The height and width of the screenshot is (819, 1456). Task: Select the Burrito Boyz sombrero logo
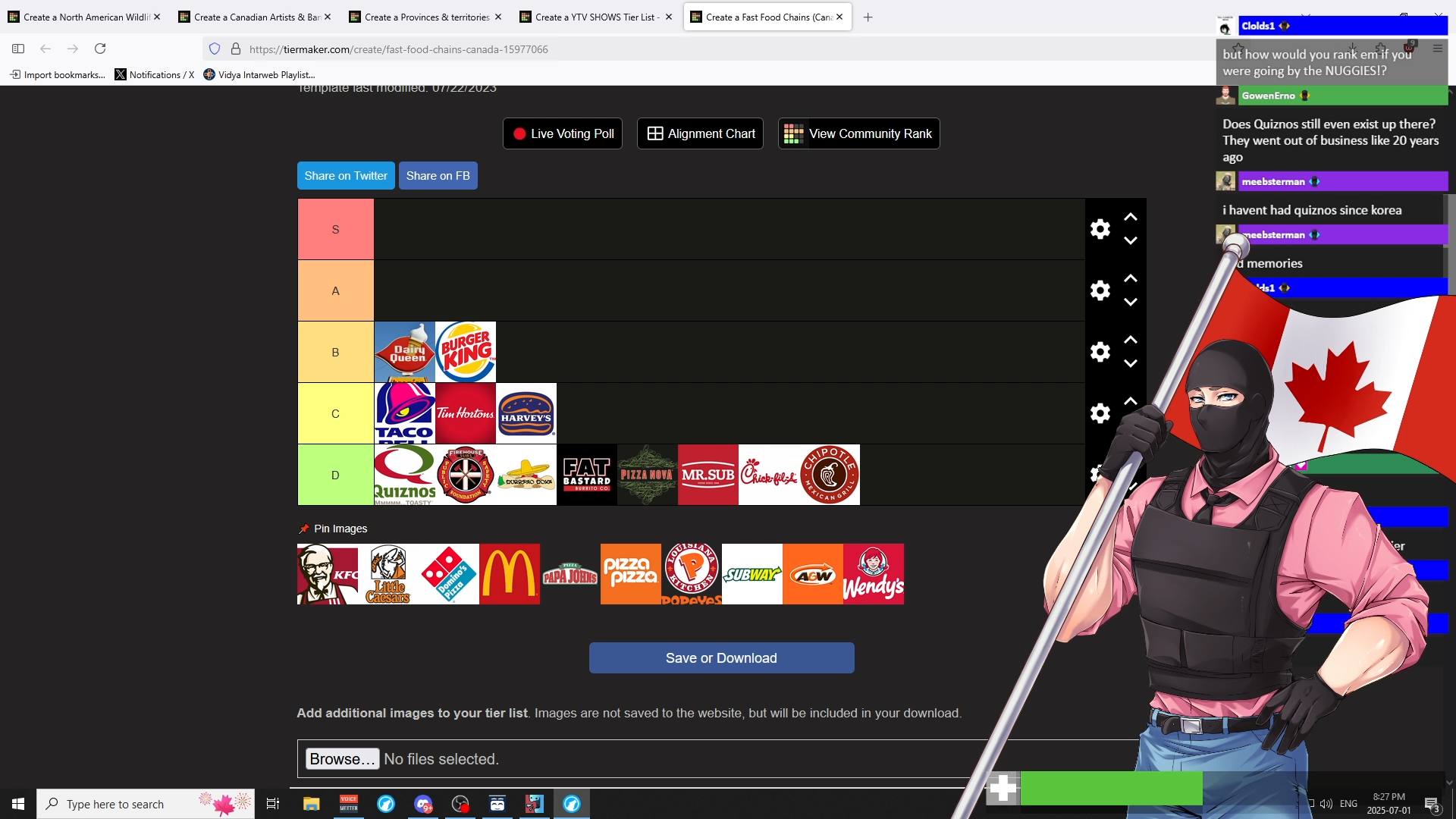pyautogui.click(x=526, y=475)
